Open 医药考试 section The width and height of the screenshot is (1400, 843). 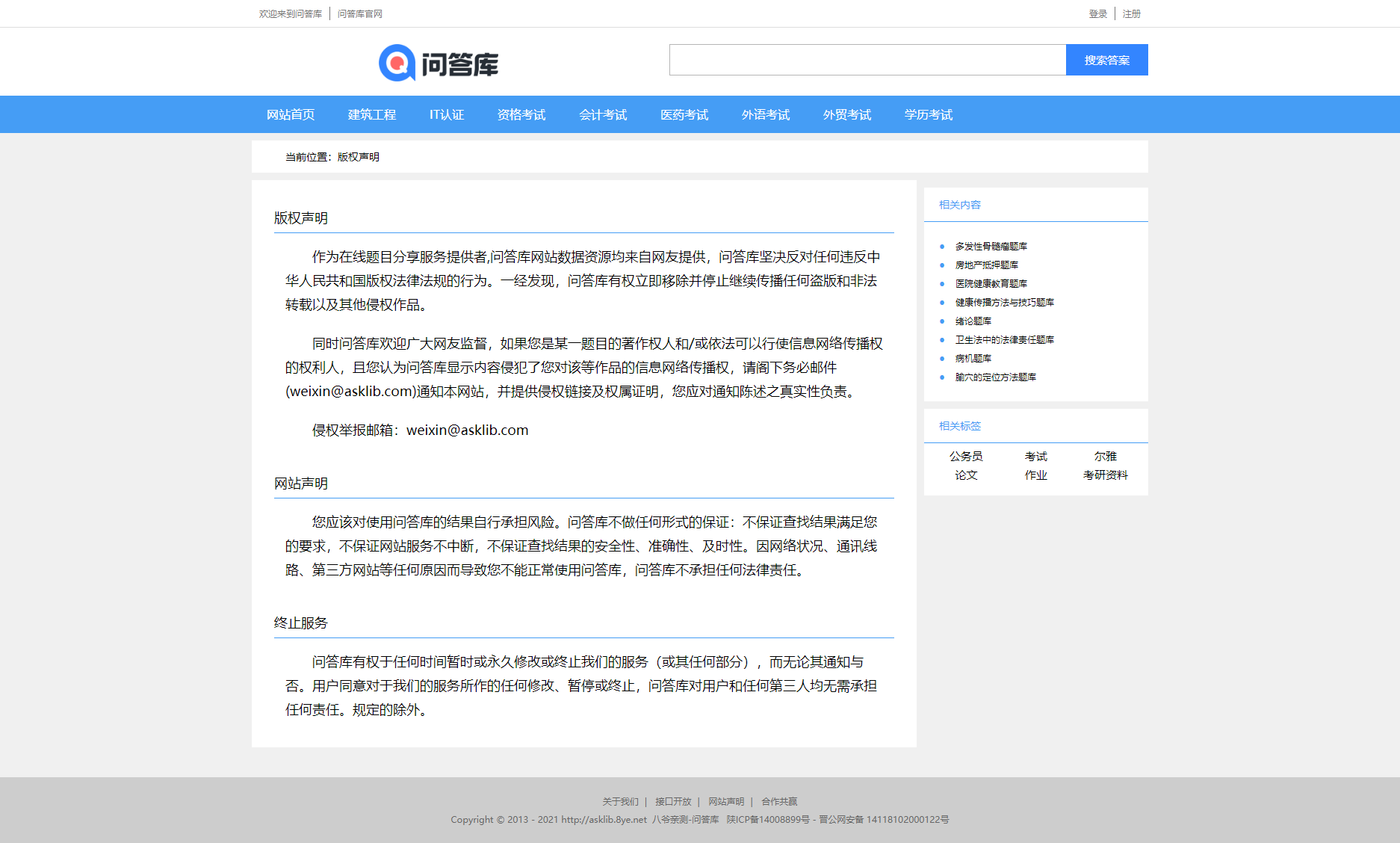pos(684,114)
